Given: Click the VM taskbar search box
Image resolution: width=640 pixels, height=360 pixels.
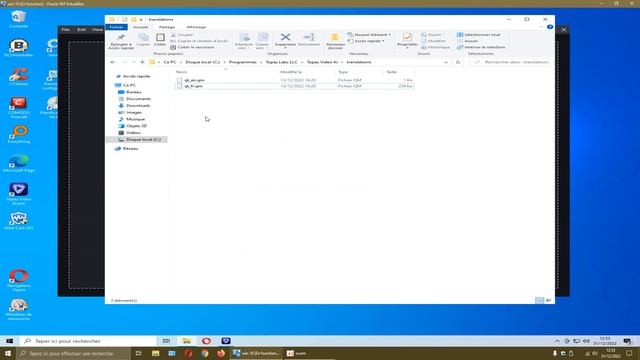Looking at the screenshot, I should coord(88,341).
